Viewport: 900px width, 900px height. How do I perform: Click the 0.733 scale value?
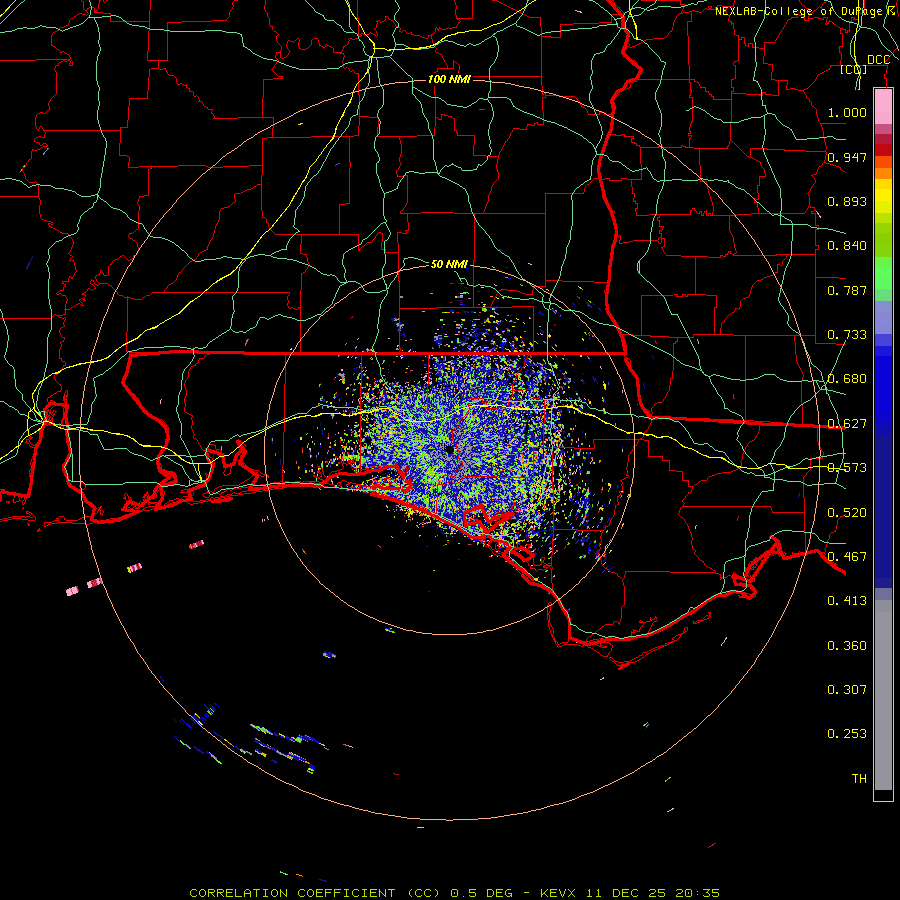(847, 335)
